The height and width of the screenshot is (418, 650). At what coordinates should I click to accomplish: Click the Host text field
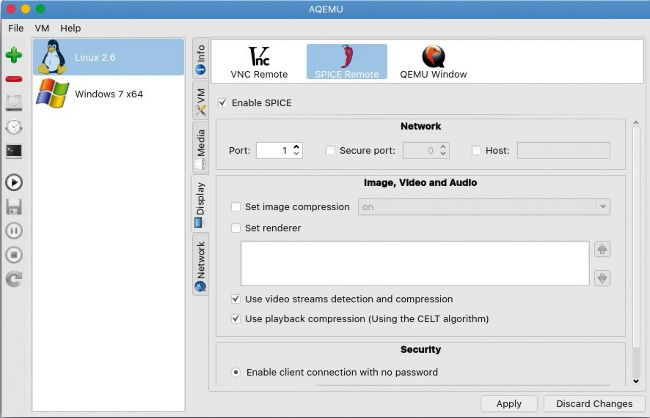(x=563, y=151)
